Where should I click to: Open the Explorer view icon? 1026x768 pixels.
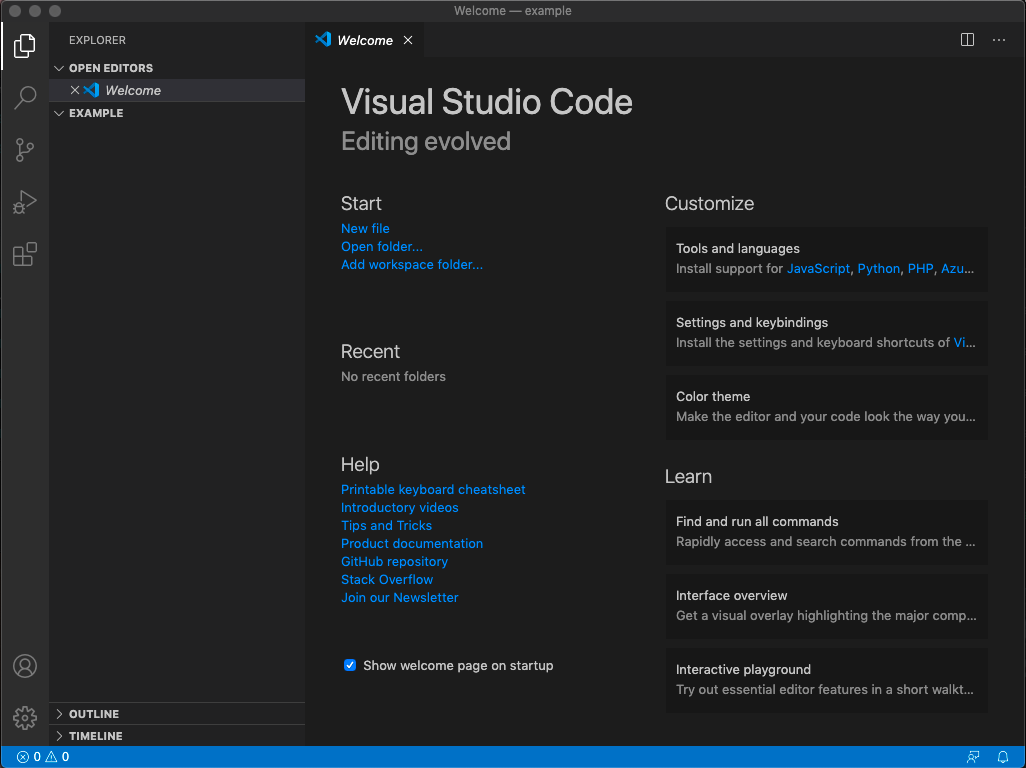[24, 45]
